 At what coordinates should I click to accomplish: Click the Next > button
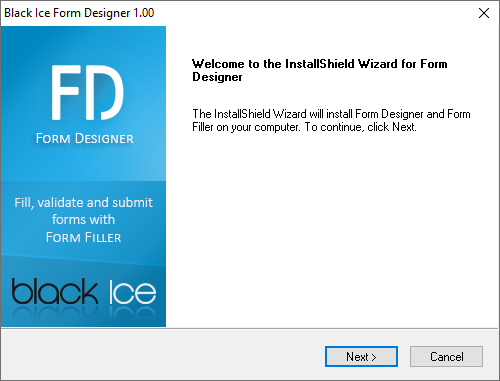click(x=361, y=356)
